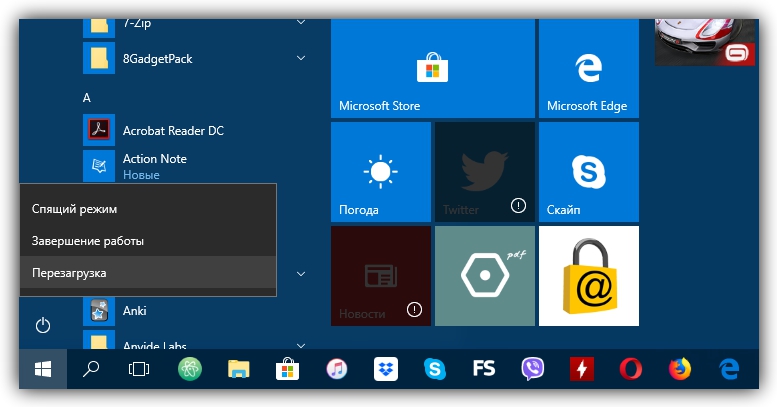Open Microsoft Store taskbar icon

click(x=287, y=369)
